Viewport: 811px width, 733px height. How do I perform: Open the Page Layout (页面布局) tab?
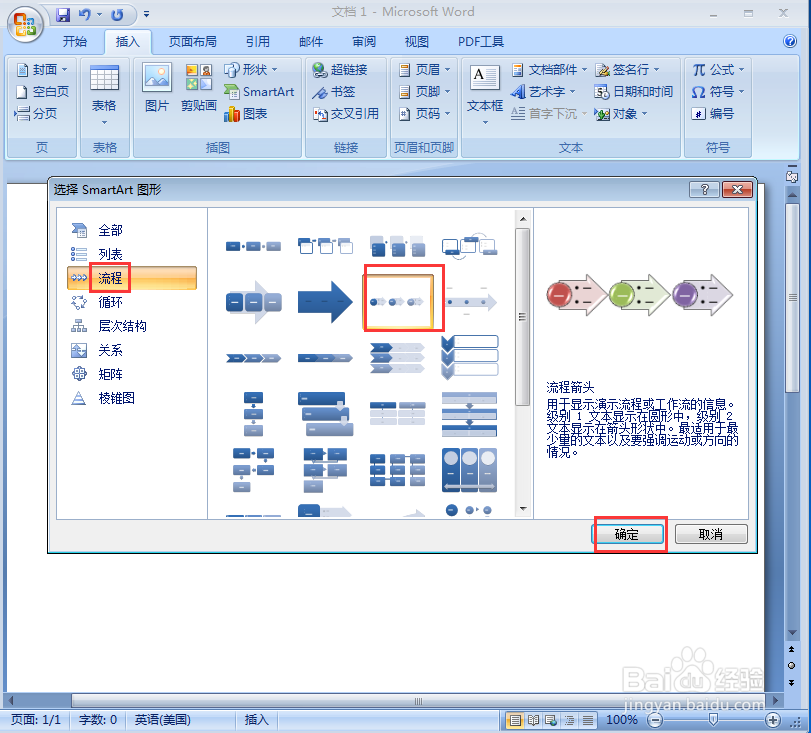pyautogui.click(x=192, y=41)
